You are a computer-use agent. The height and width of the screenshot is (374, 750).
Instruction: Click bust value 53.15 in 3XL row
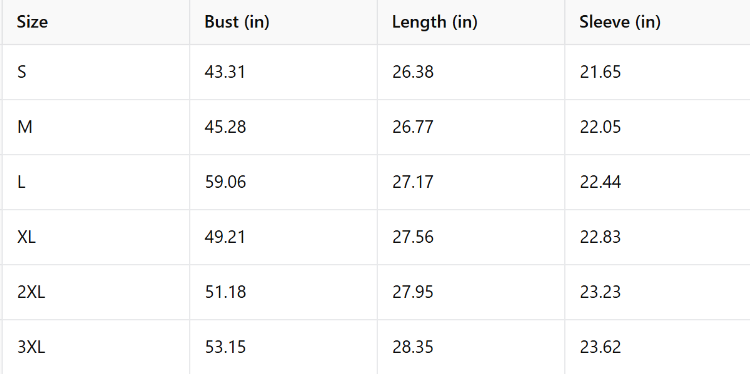[225, 347]
